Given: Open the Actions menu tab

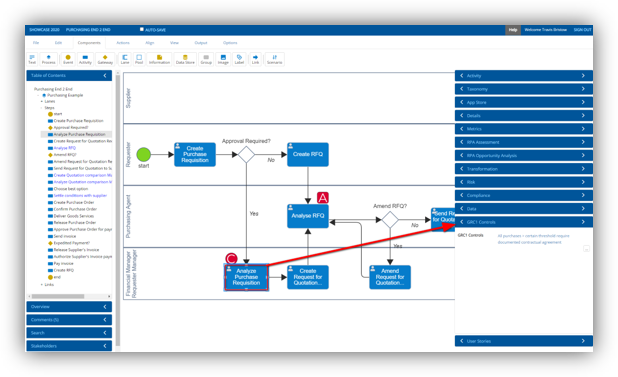Looking at the screenshot, I should coord(123,43).
